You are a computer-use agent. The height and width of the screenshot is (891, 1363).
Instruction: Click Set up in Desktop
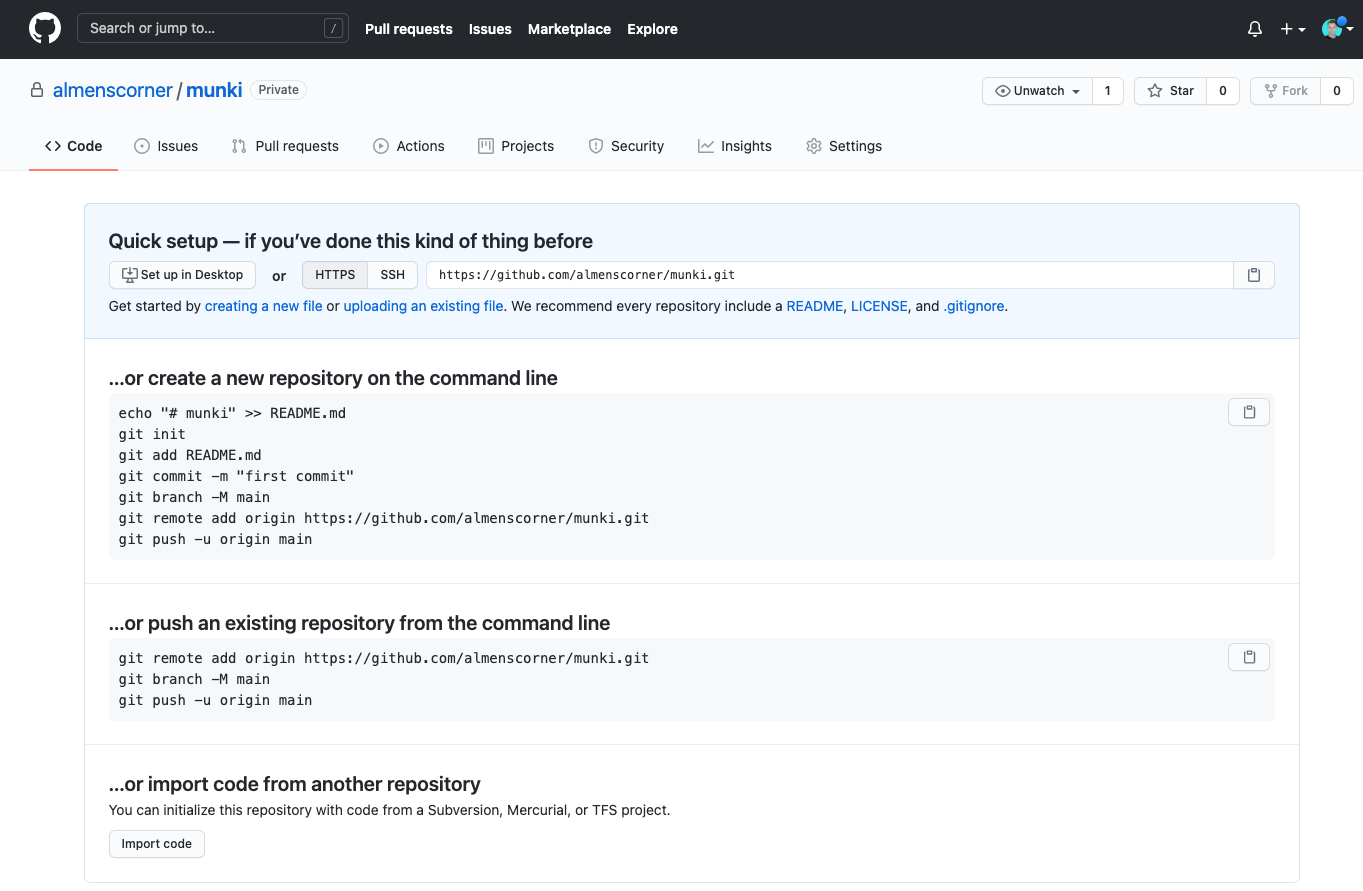coord(182,275)
